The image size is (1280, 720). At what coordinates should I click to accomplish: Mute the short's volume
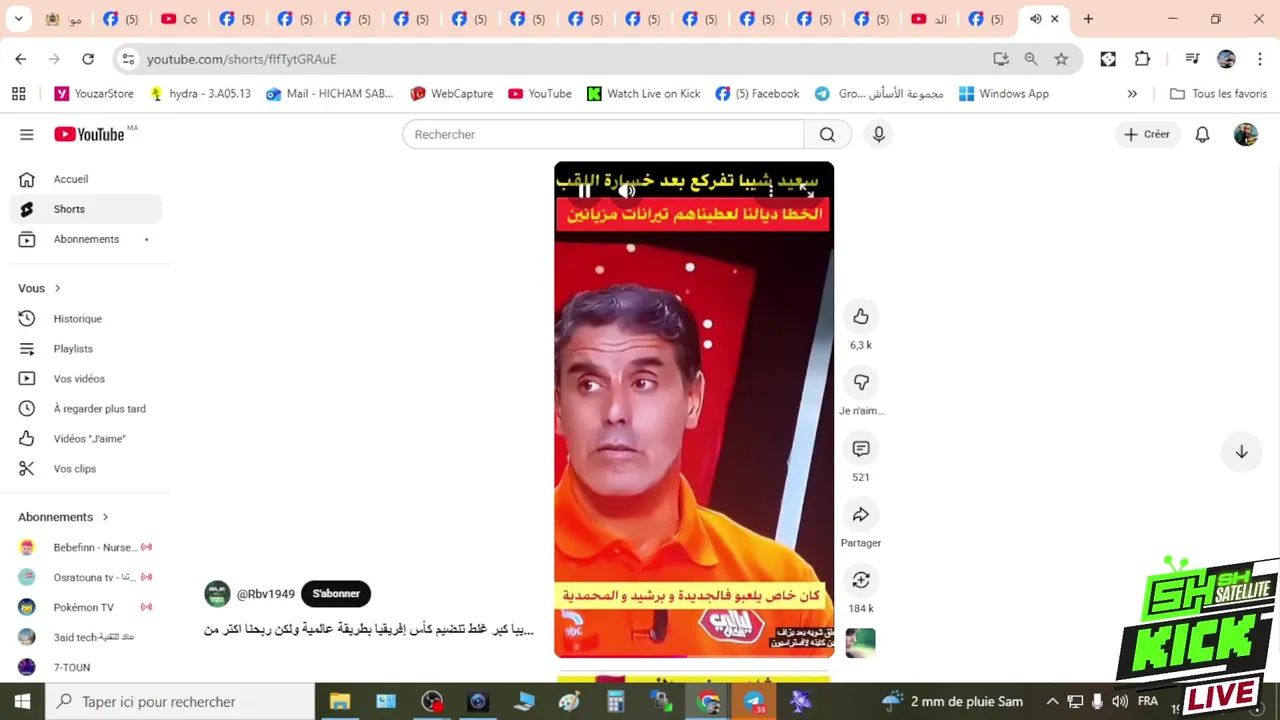click(x=626, y=190)
